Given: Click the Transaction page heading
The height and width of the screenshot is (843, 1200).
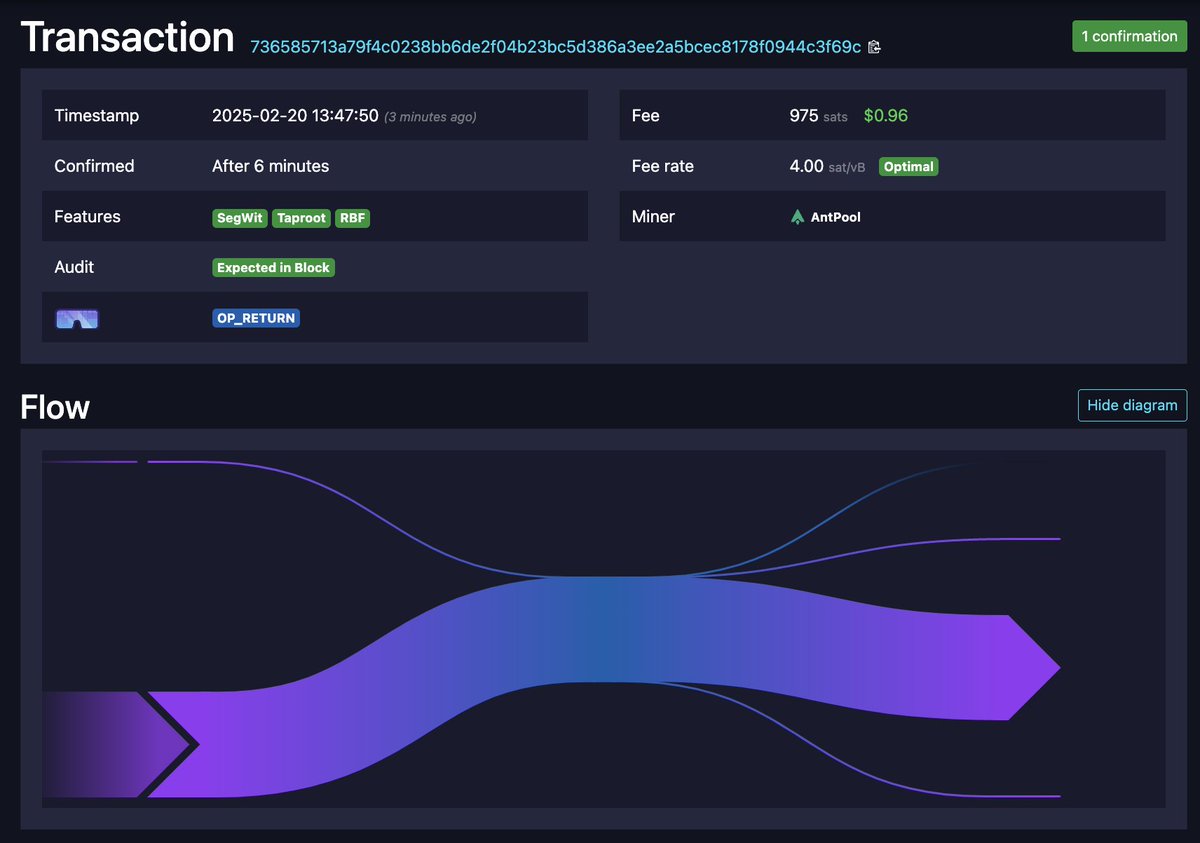Looking at the screenshot, I should point(127,37).
